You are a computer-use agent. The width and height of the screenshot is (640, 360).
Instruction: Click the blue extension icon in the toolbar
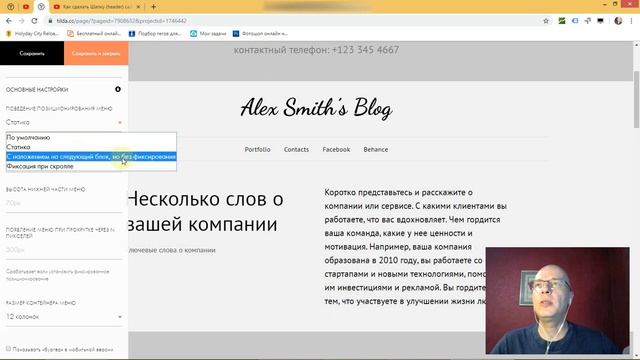[x=575, y=21]
